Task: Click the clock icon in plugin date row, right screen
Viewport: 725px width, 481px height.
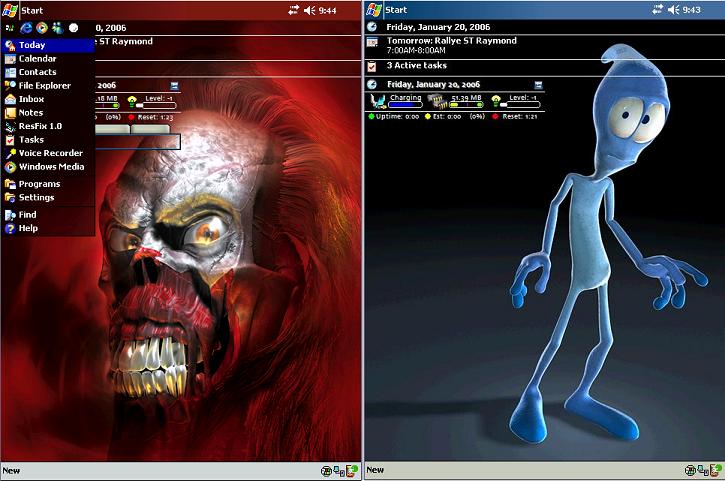Action: [x=372, y=84]
